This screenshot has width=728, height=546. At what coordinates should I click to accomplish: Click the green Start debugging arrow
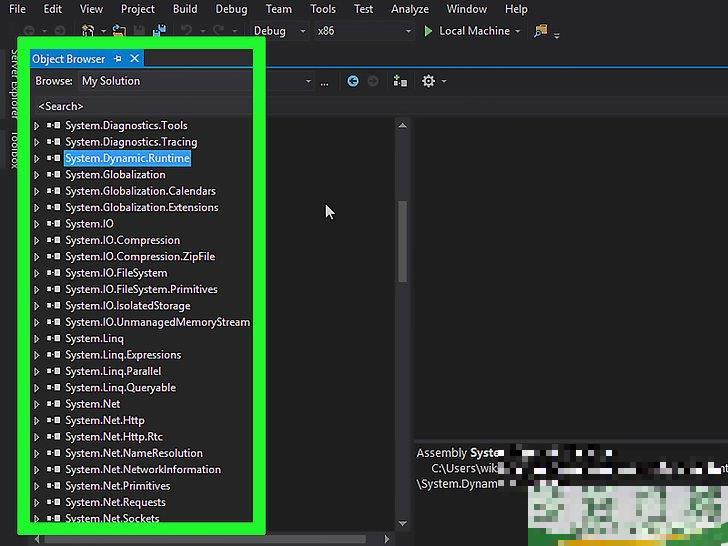pyautogui.click(x=428, y=31)
